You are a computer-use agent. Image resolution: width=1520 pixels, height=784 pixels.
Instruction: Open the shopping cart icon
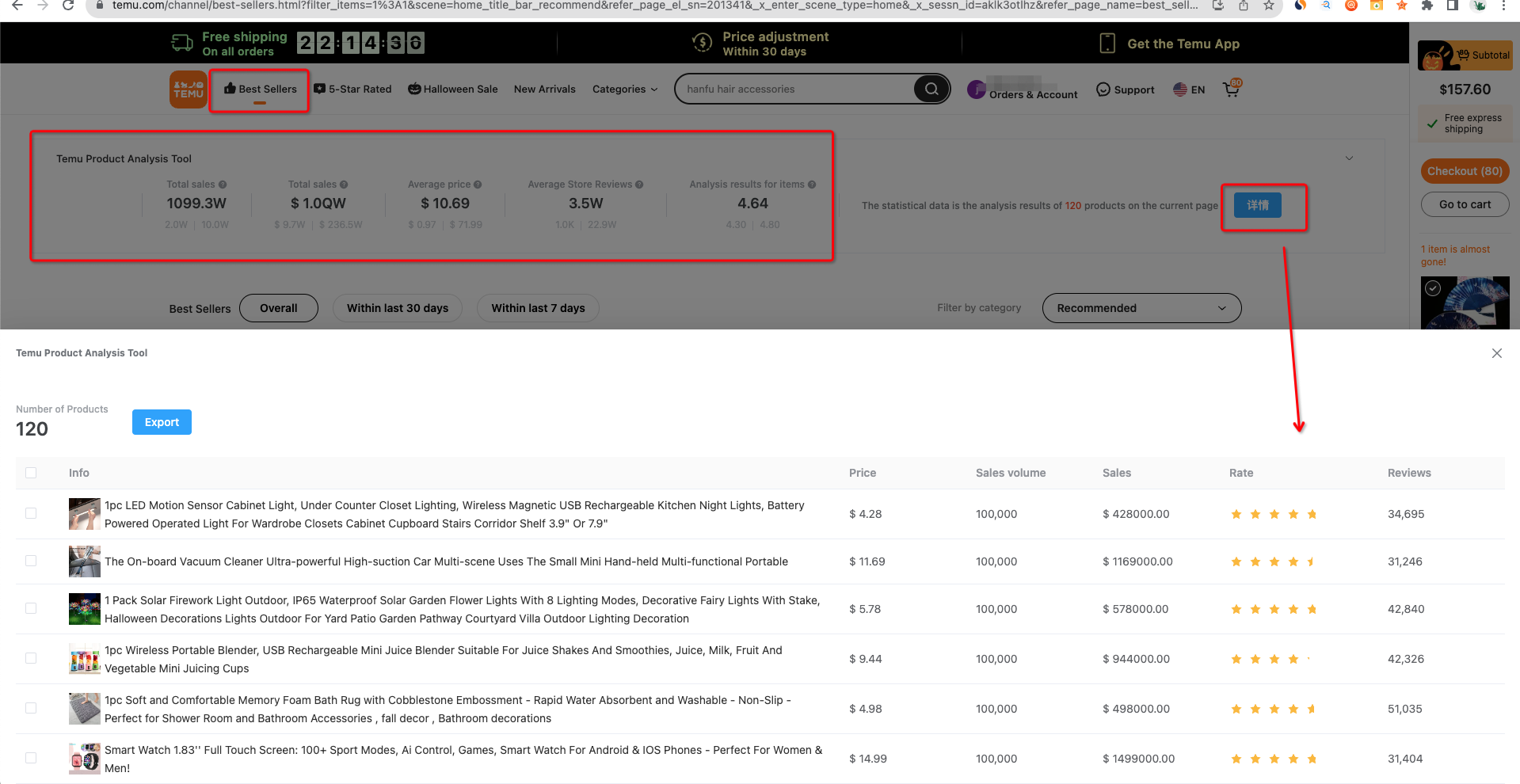click(x=1232, y=89)
